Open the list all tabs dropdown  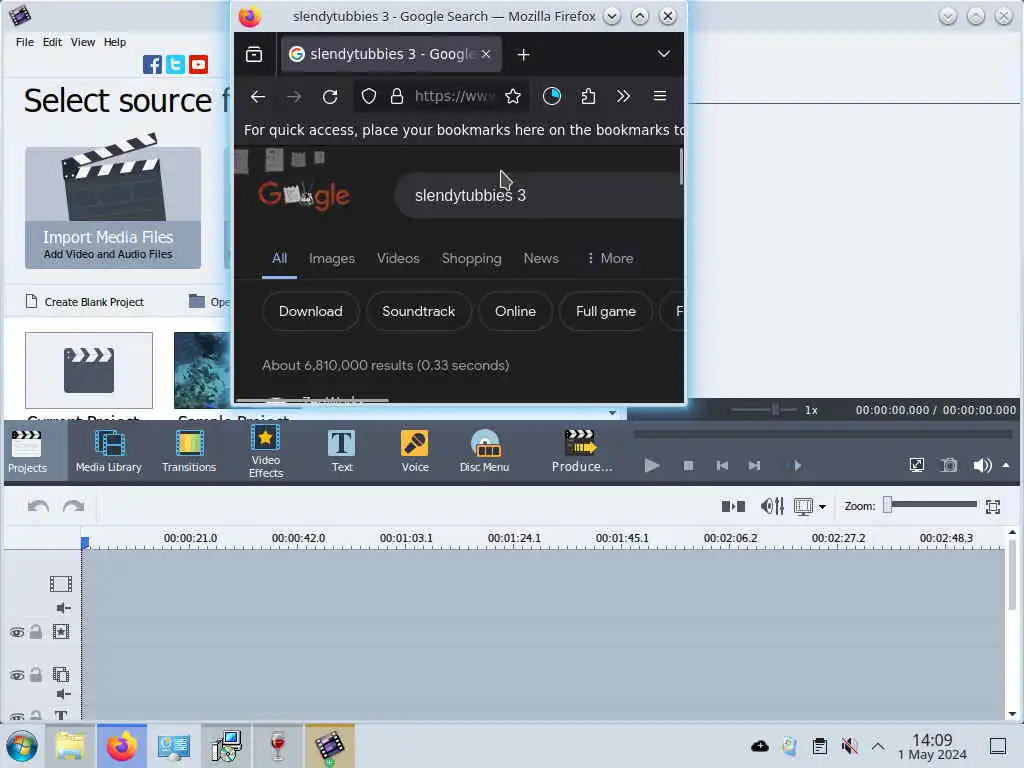(x=664, y=54)
